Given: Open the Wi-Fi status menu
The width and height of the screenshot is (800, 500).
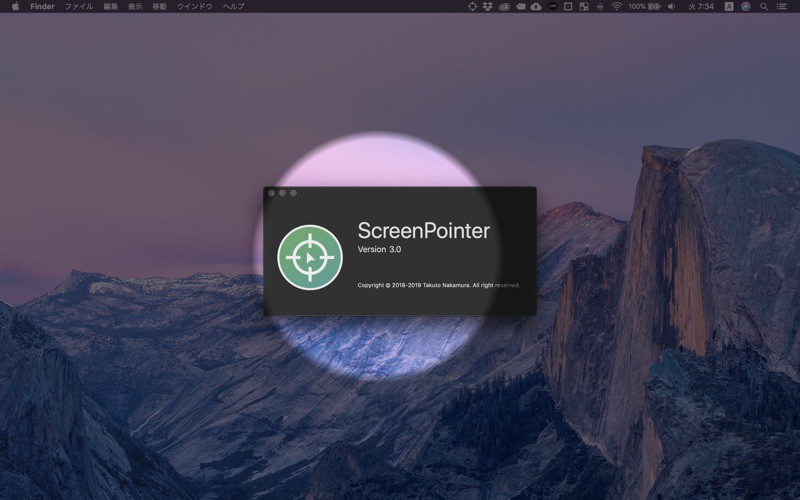Looking at the screenshot, I should click(x=616, y=7).
